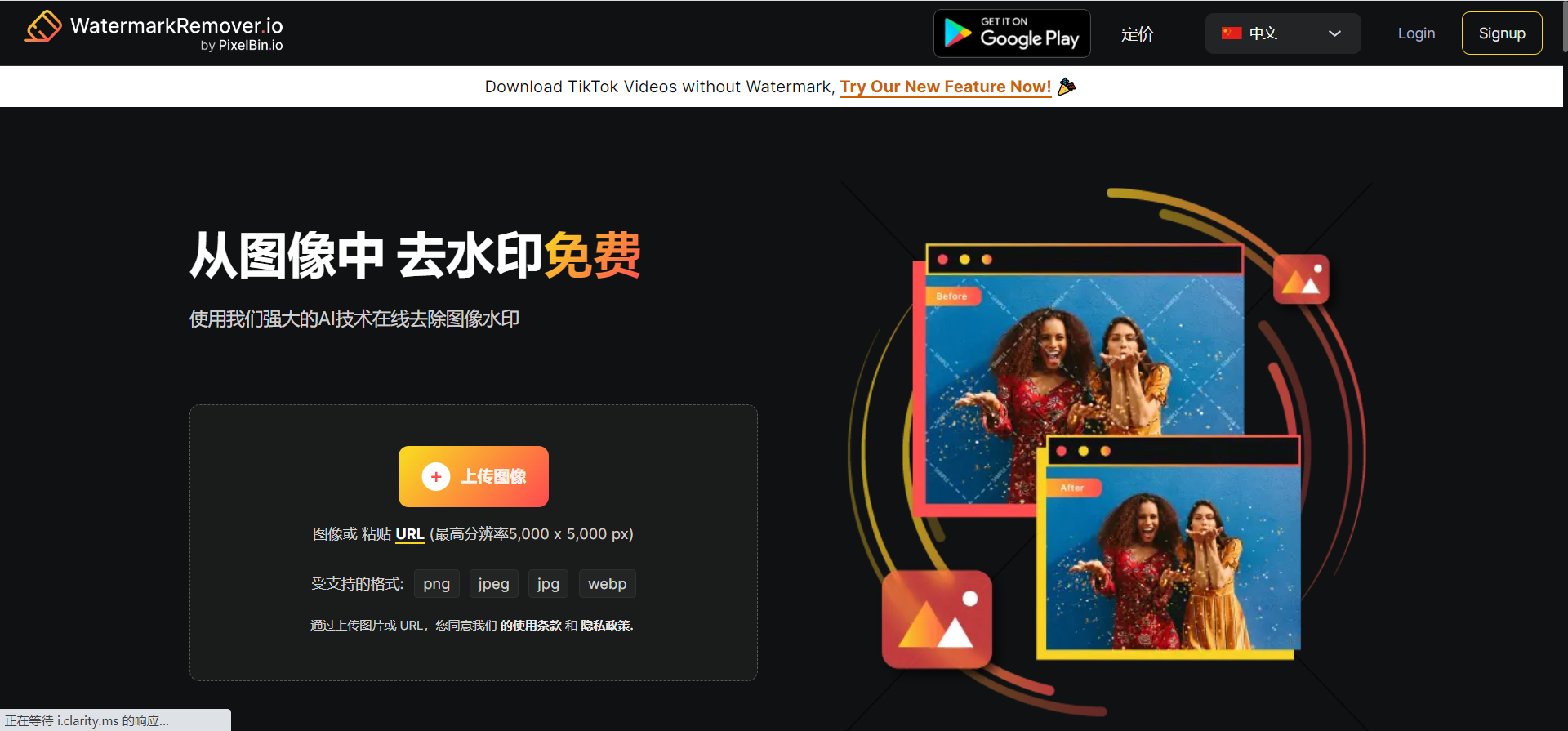Click the small image icon top right
Screen dimensions: 1568x731
[1300, 279]
